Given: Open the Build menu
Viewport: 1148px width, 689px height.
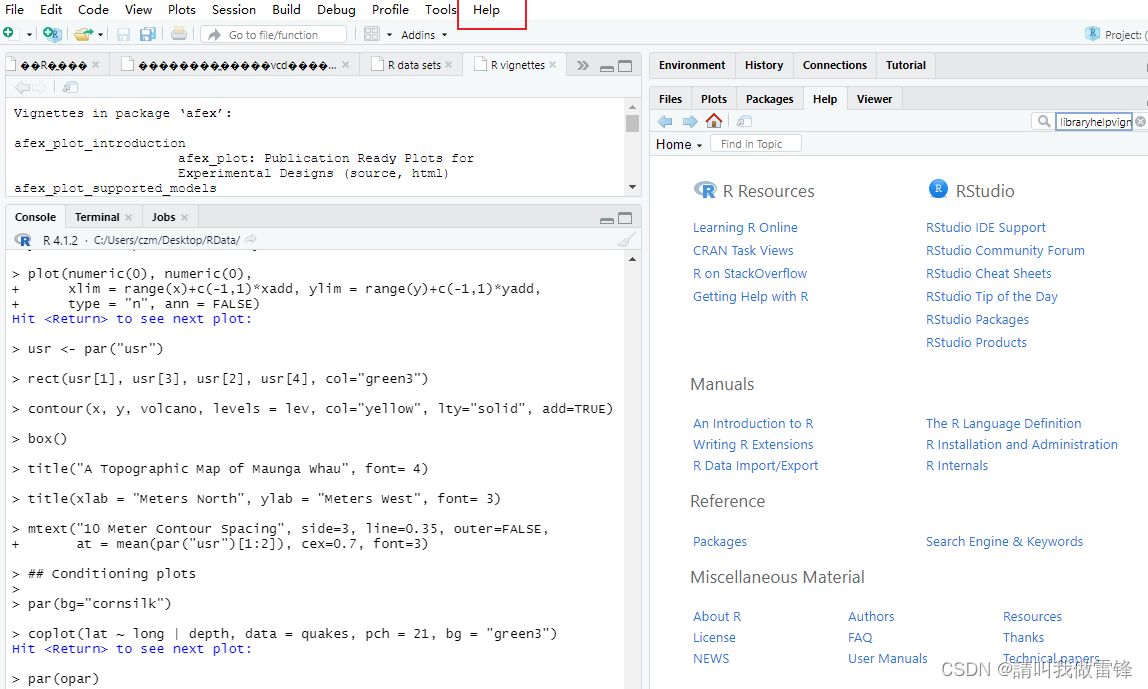Looking at the screenshot, I should [286, 10].
